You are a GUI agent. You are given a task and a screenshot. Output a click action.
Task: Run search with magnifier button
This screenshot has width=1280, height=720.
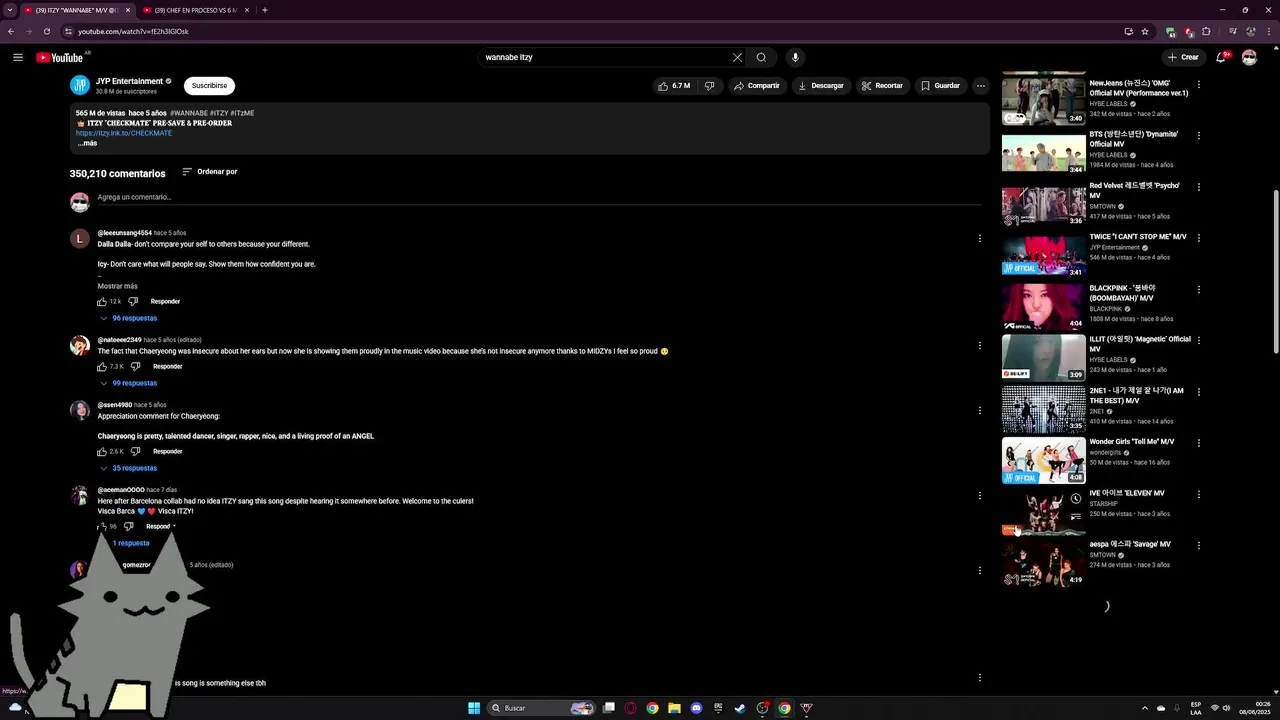pos(761,57)
